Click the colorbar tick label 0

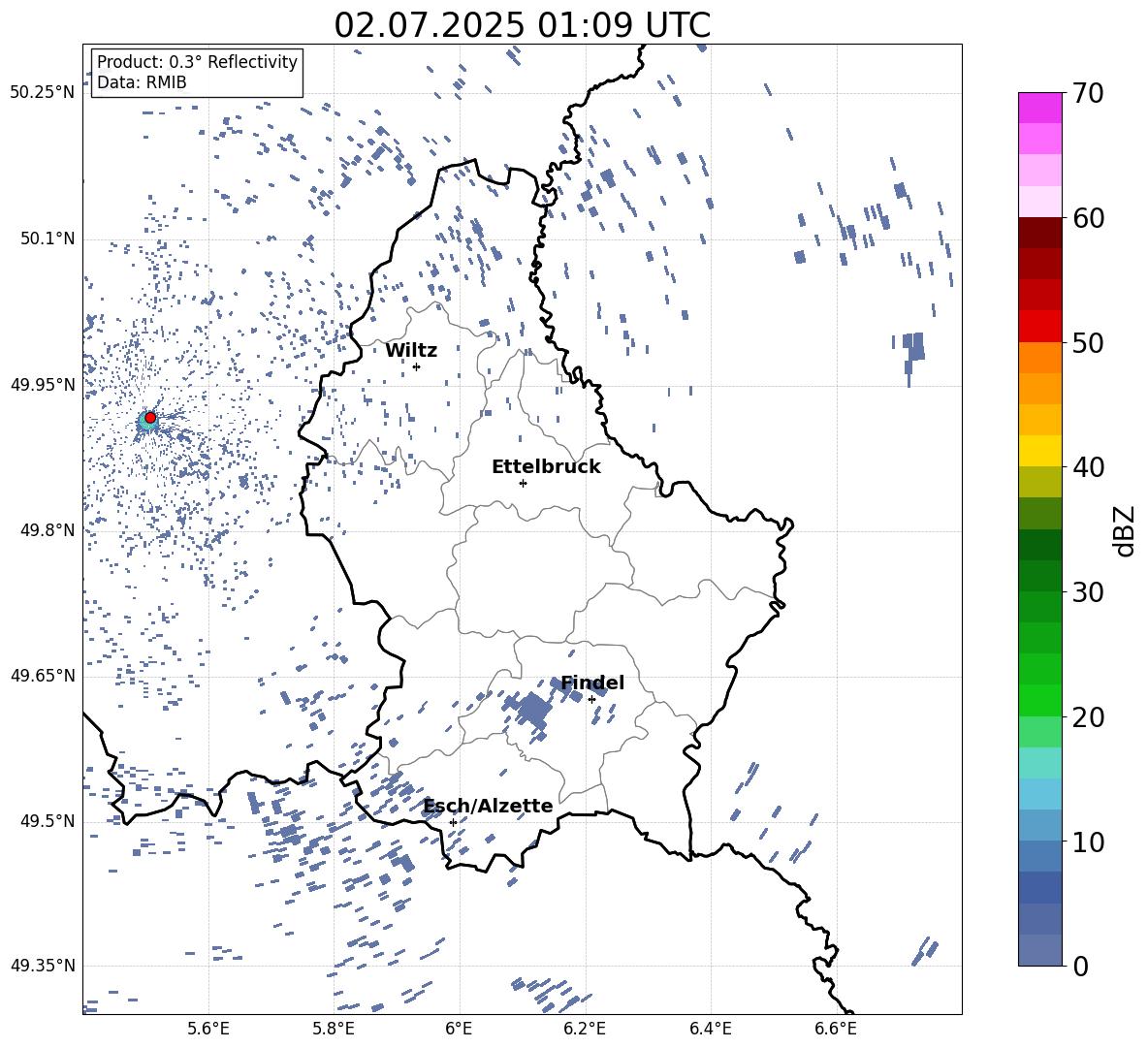[1080, 966]
